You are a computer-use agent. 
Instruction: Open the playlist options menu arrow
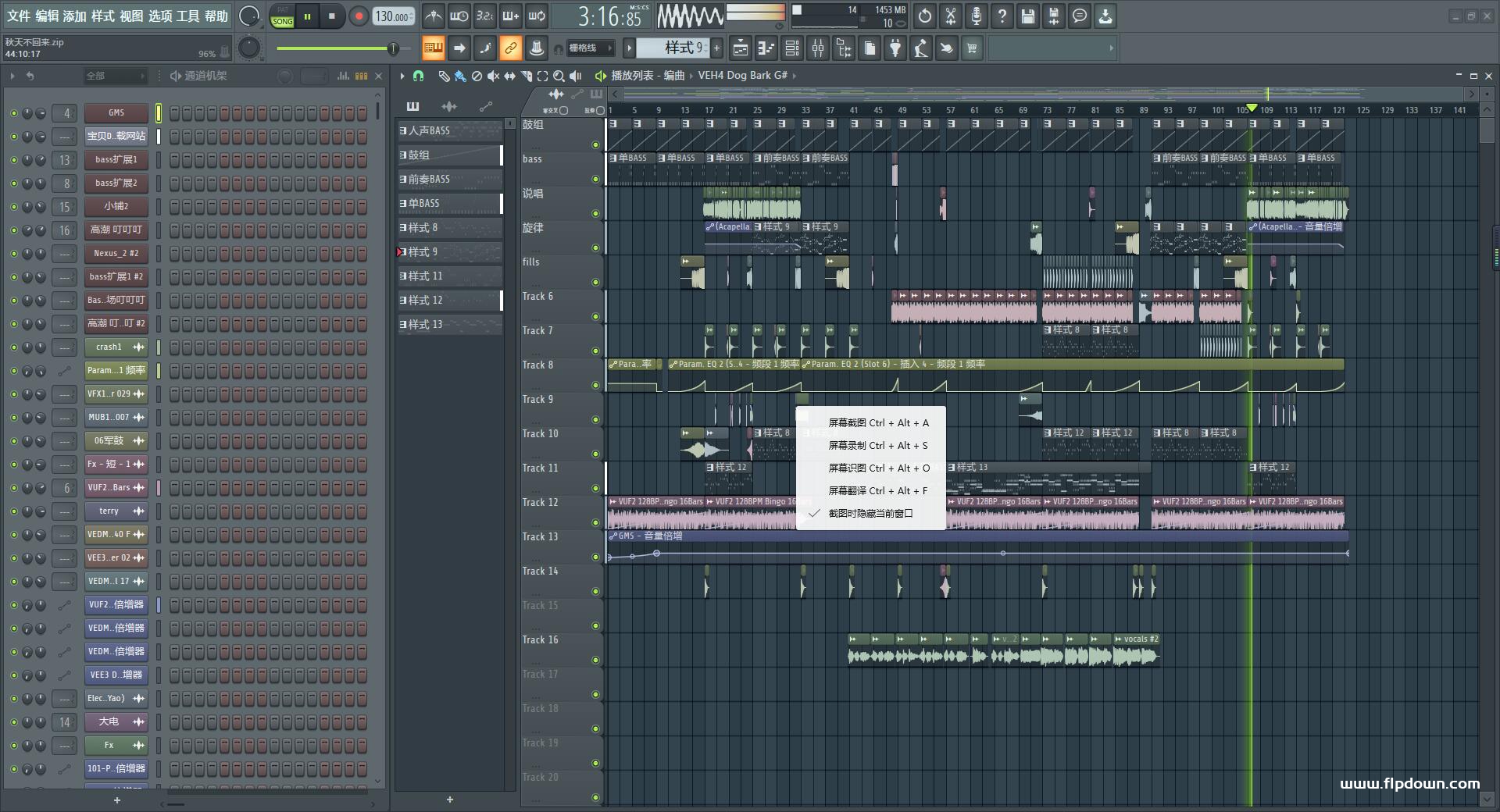click(x=402, y=76)
